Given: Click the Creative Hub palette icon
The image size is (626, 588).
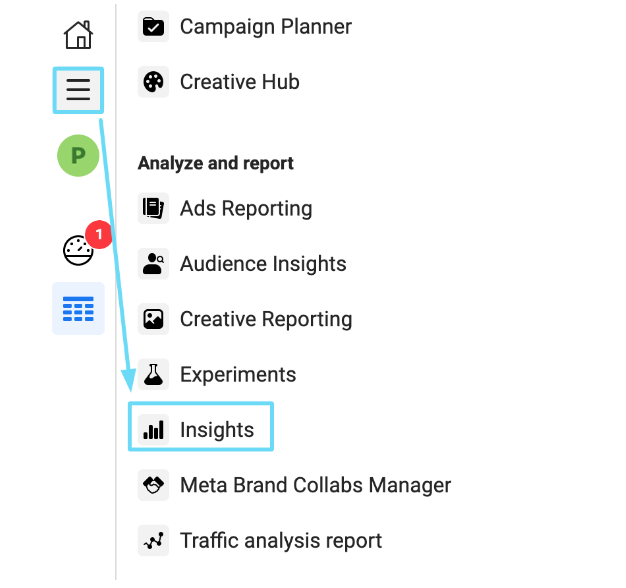Looking at the screenshot, I should point(153,82).
